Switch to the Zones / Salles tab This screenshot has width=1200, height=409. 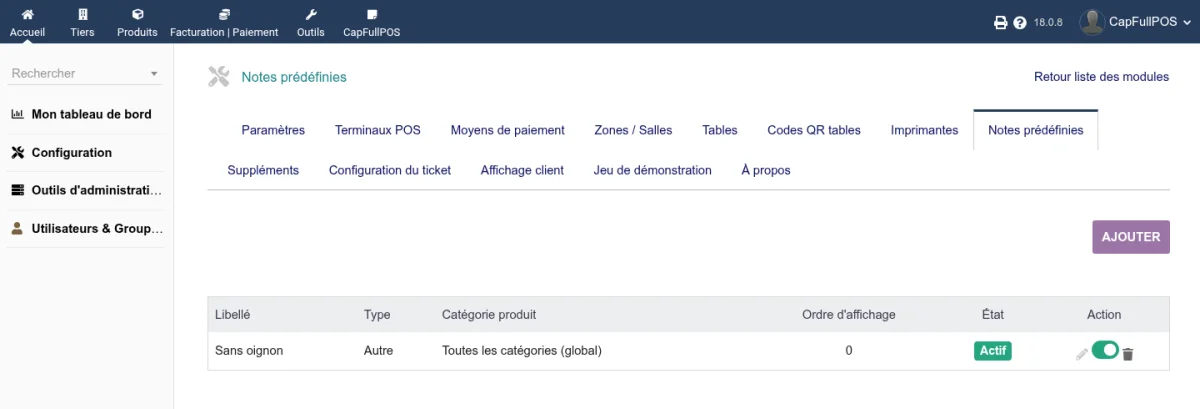633,130
